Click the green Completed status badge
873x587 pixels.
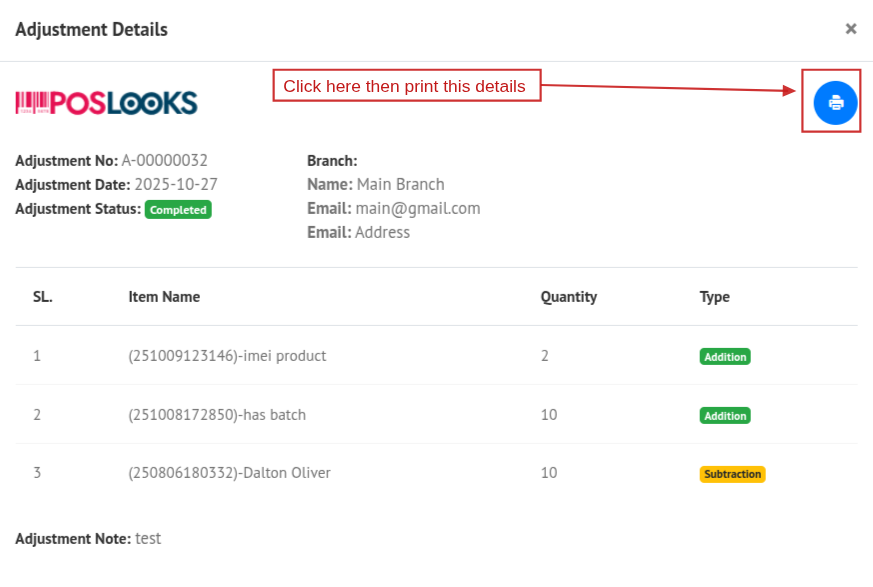pos(178,210)
